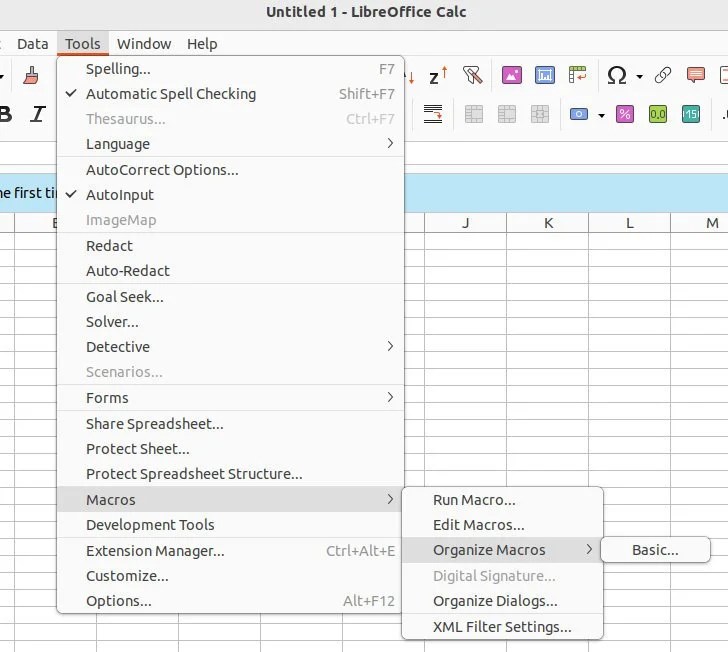Insert an image via pink picture icon
Screen dimensions: 728x652
coord(512,75)
